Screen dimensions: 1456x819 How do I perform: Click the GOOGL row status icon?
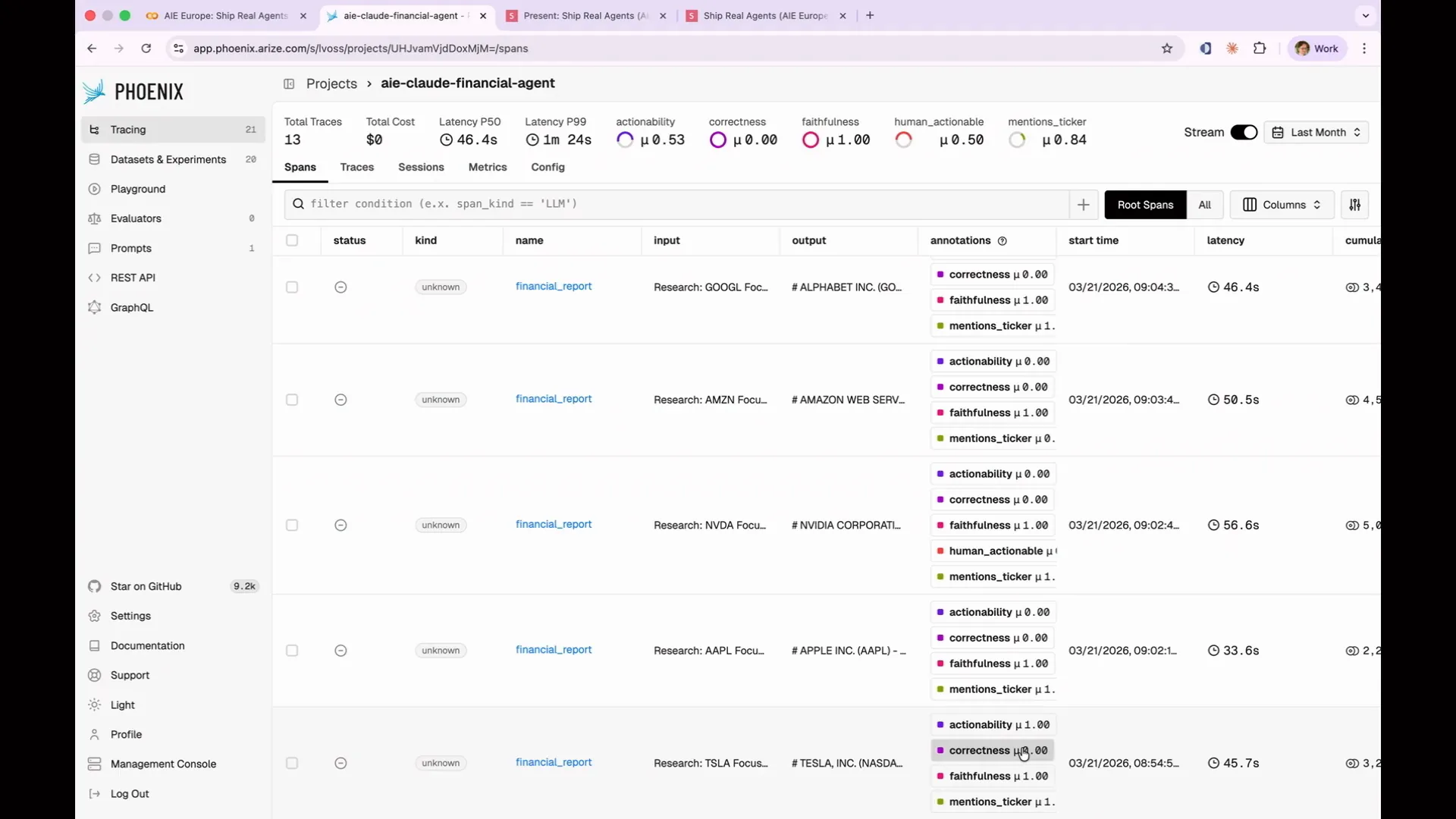(340, 287)
